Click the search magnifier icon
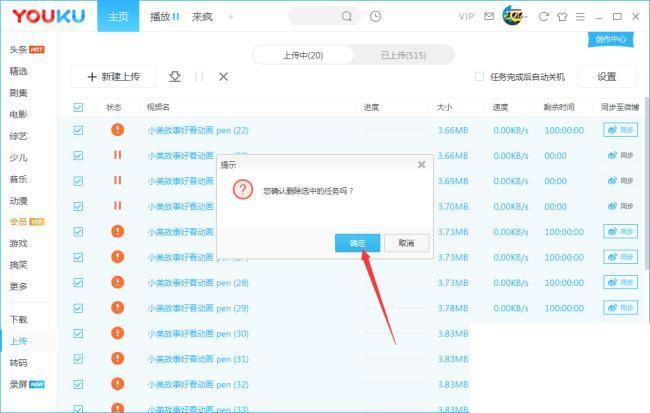The image size is (650, 413). (346, 16)
